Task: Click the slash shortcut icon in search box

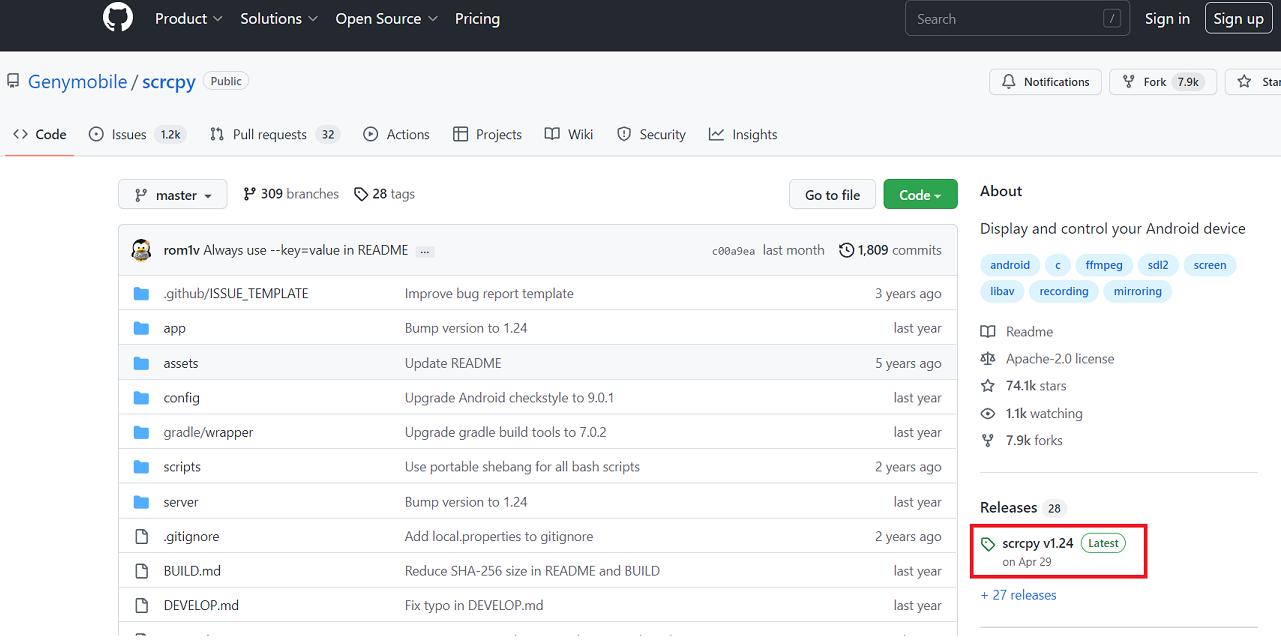Action: tap(1112, 19)
